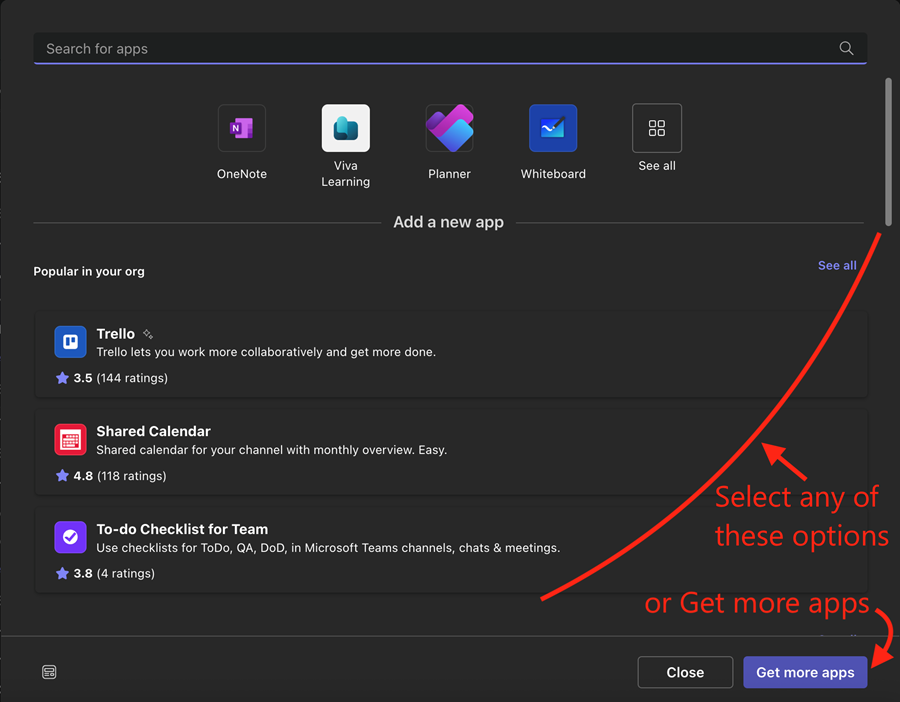This screenshot has width=900, height=702.
Task: Click the sparkle badge beside Trello
Action: click(x=148, y=334)
